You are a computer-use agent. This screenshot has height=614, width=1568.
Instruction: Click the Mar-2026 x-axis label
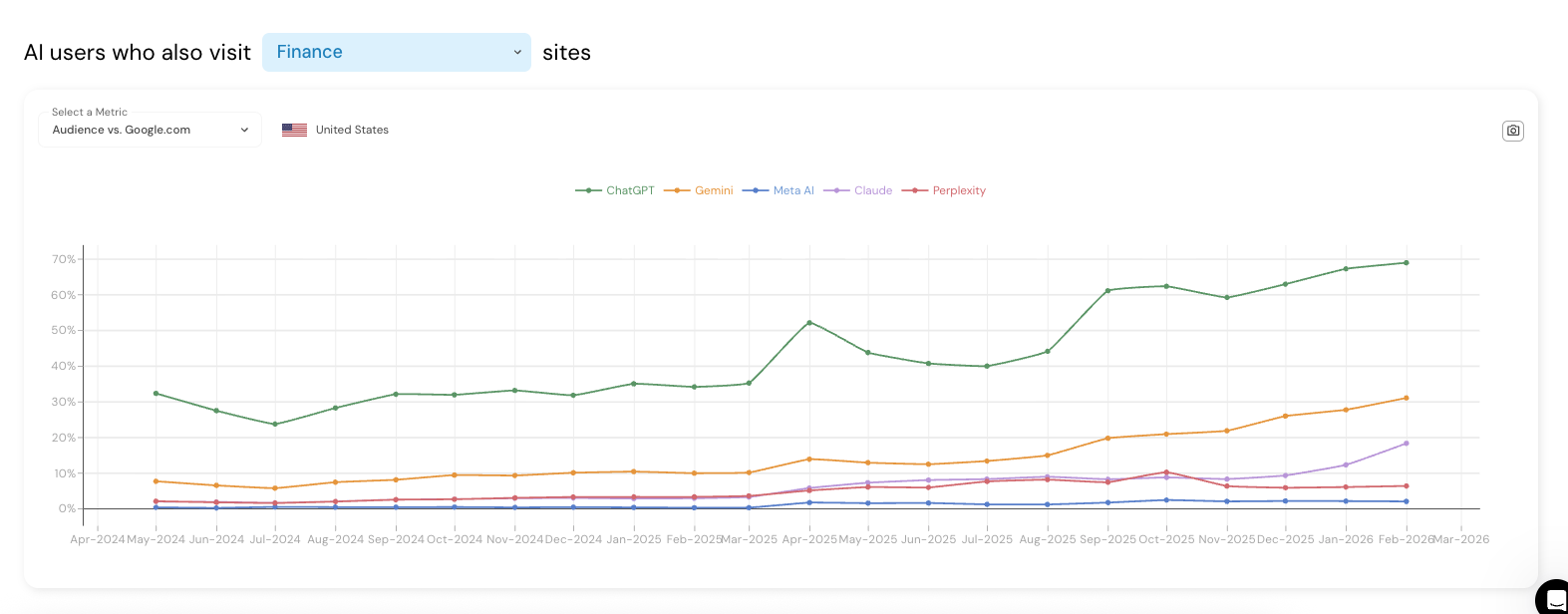click(1461, 539)
